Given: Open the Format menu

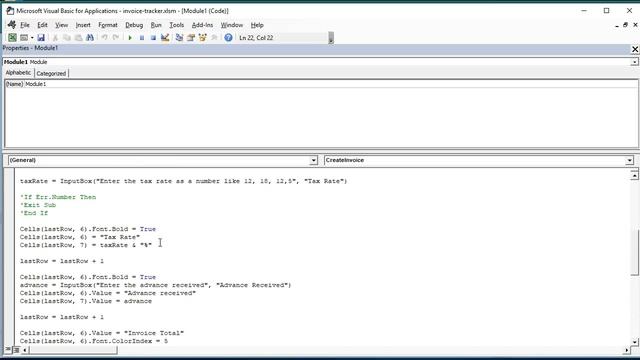Looking at the screenshot, I should point(108,25).
